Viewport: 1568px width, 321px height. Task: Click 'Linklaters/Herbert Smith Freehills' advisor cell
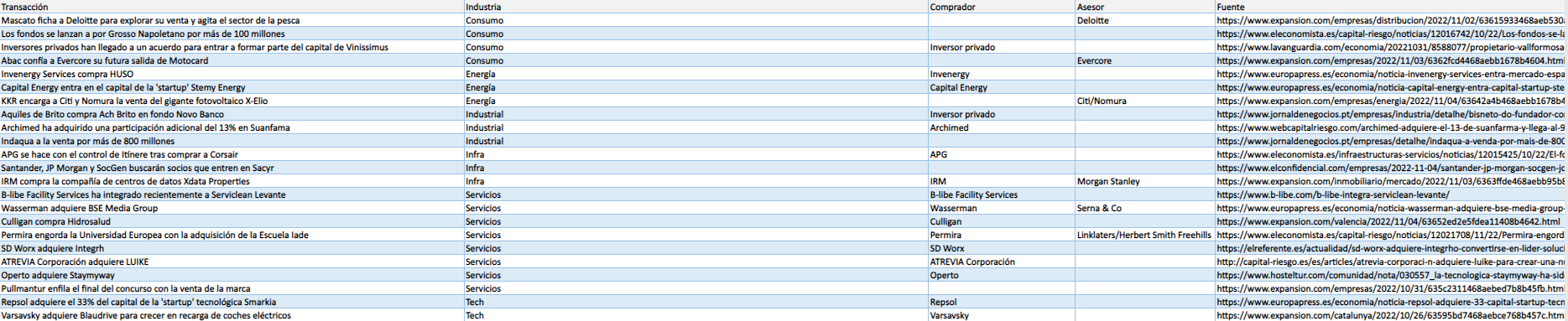point(1145,235)
